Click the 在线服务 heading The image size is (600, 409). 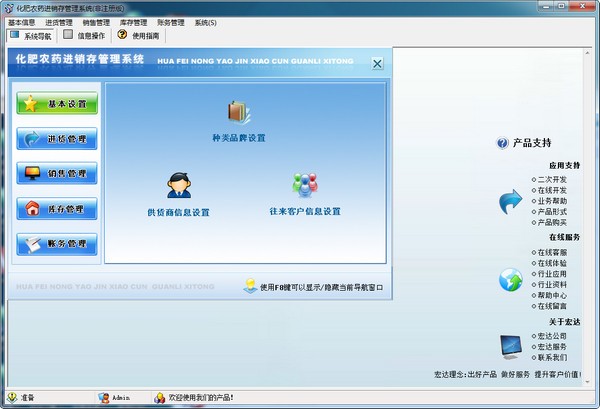click(x=565, y=237)
